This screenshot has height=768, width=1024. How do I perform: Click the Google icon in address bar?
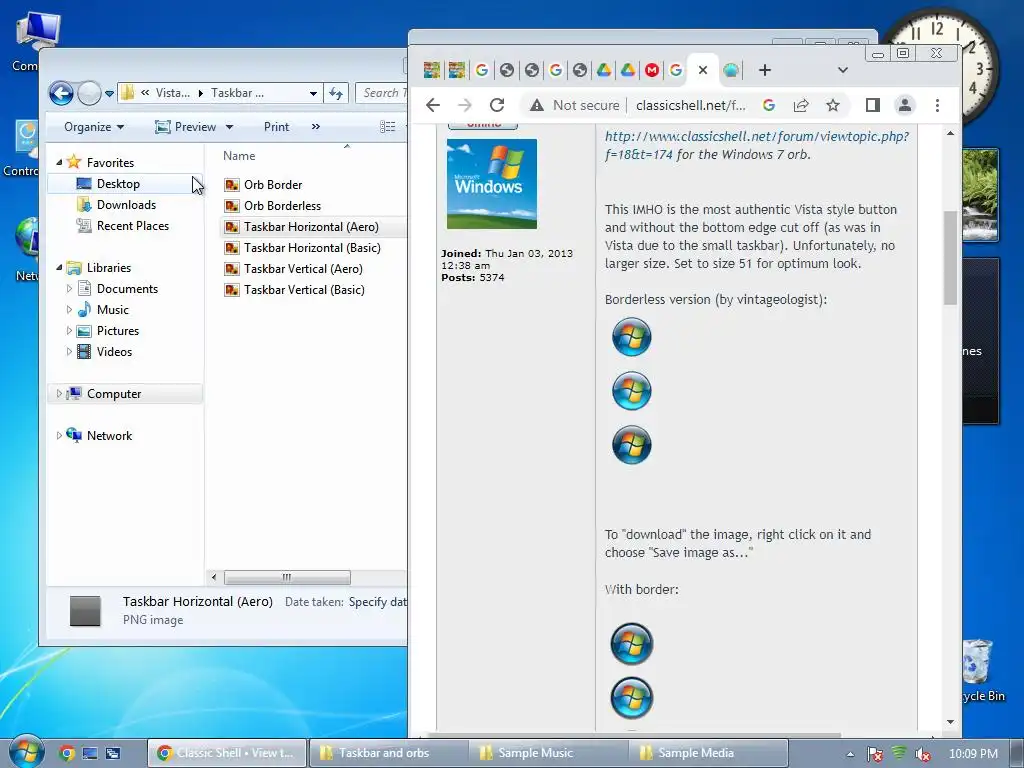pos(769,105)
